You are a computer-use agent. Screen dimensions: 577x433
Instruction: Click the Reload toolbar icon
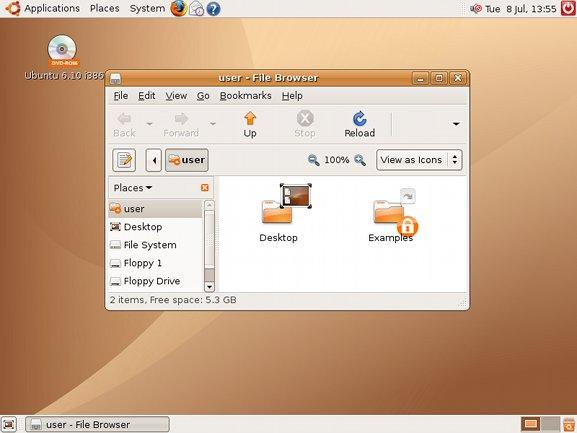pos(360,119)
